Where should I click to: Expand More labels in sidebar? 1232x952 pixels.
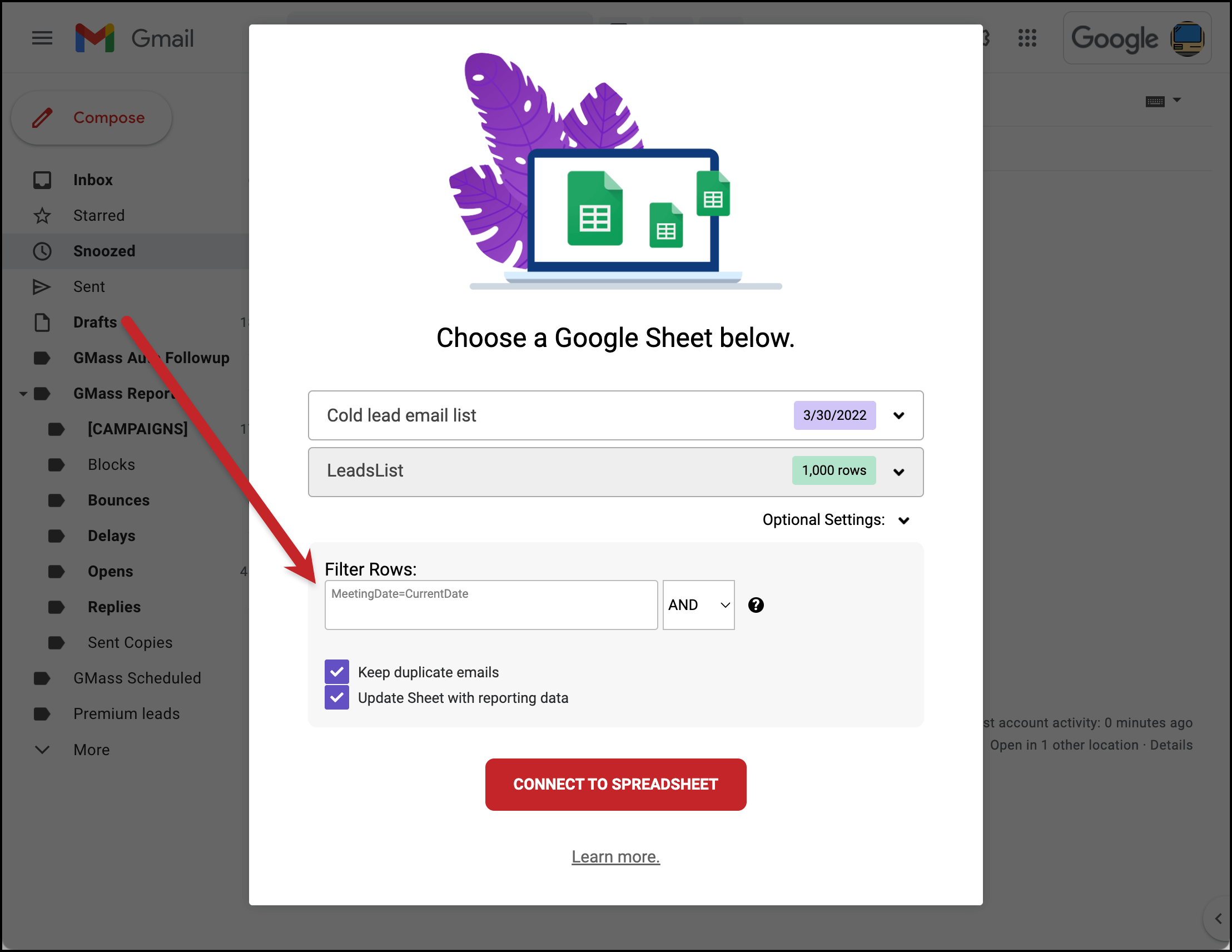(42, 750)
